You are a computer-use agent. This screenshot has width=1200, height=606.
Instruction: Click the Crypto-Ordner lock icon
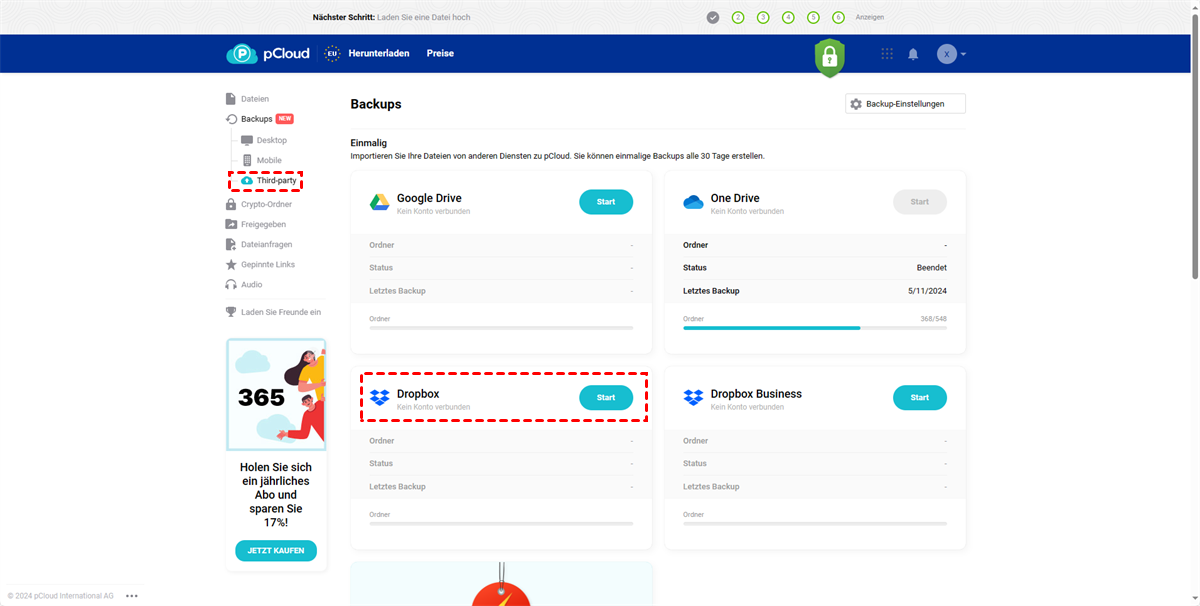231,204
